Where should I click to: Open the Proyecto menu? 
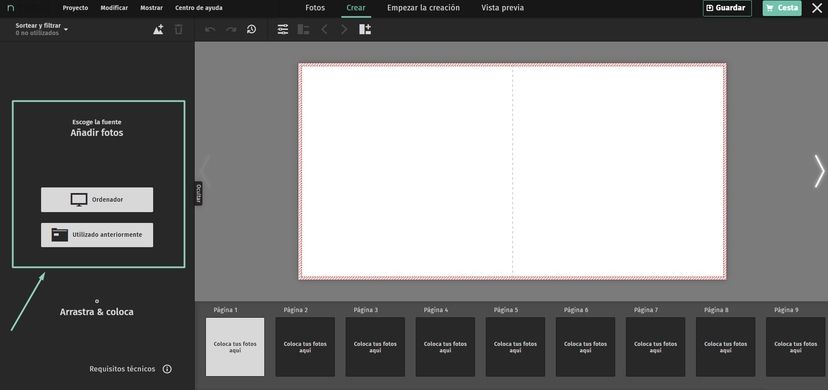coord(76,8)
